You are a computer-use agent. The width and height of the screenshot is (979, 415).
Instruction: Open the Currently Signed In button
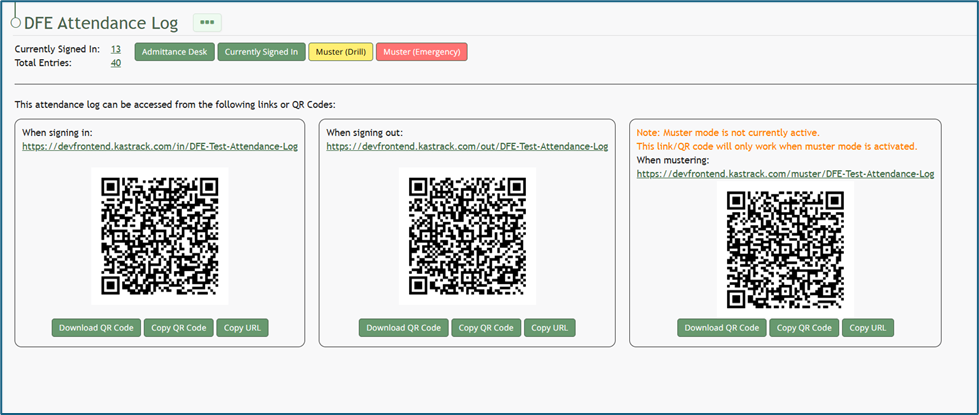point(261,52)
